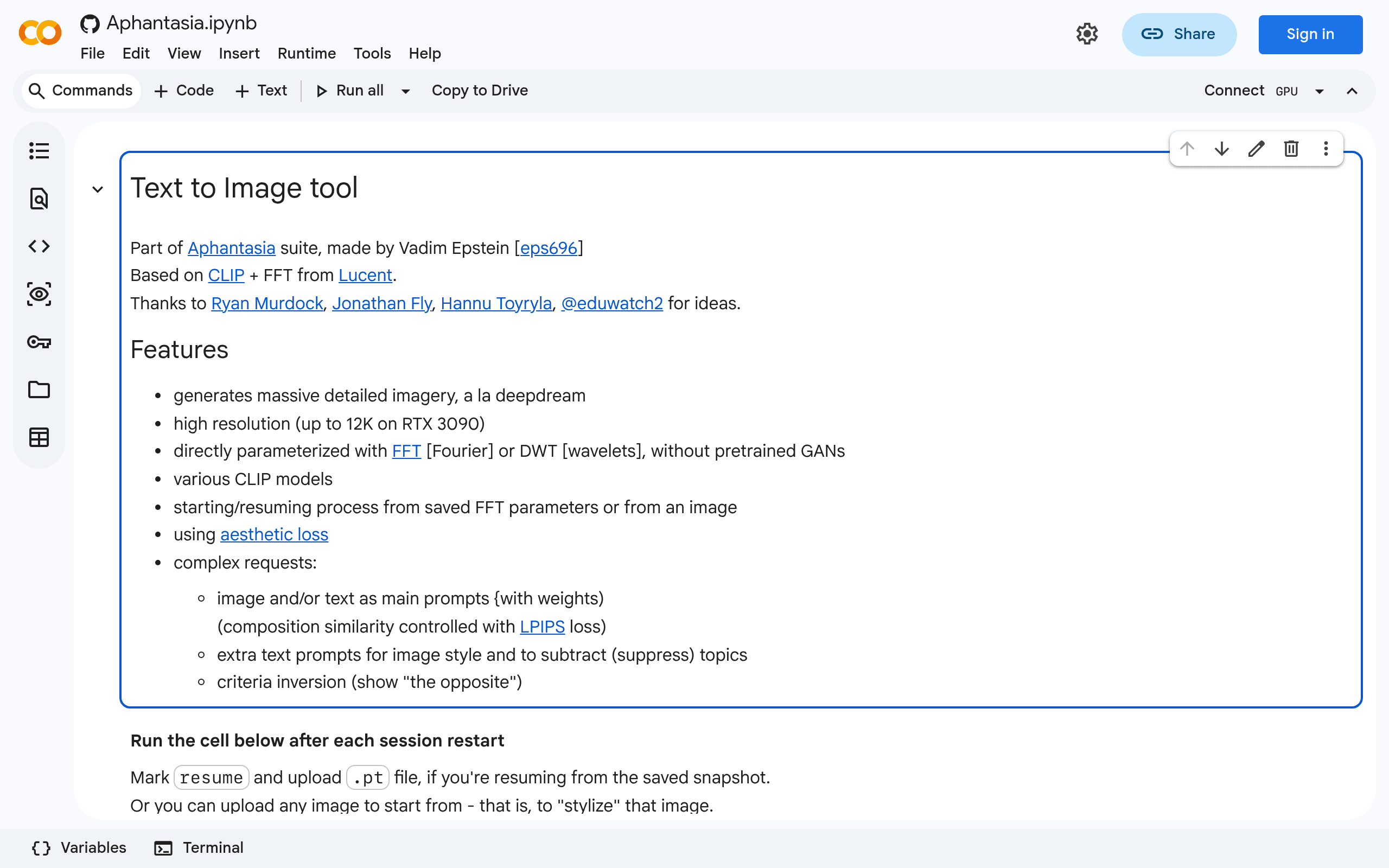The image size is (1389, 868).
Task: Open the data table icon in sidebar
Action: tap(39, 437)
